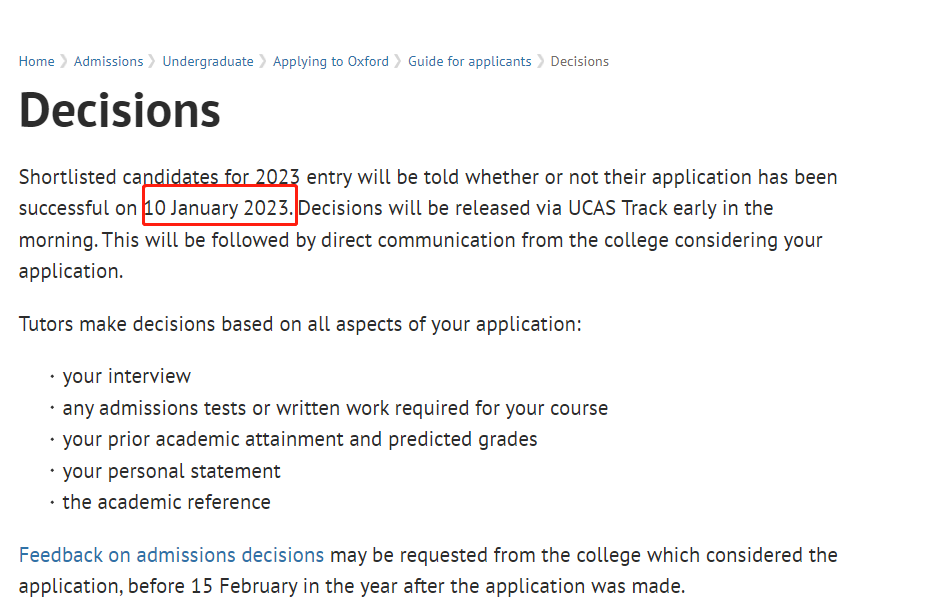Open the Applying to Oxford breadcrumb
Screen dimensions: 942x605
[x=330, y=61]
